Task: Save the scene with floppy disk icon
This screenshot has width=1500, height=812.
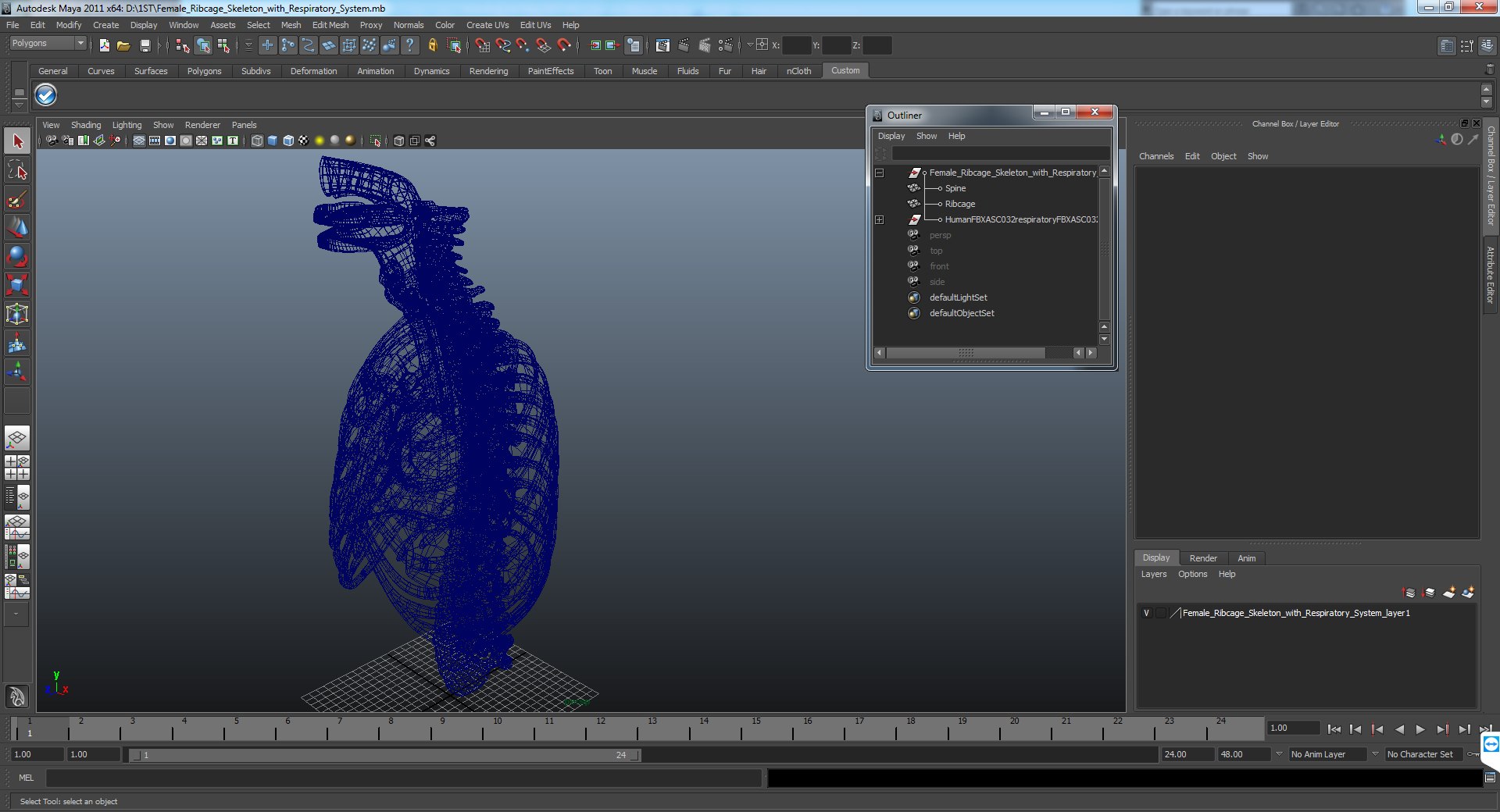Action: [x=145, y=45]
